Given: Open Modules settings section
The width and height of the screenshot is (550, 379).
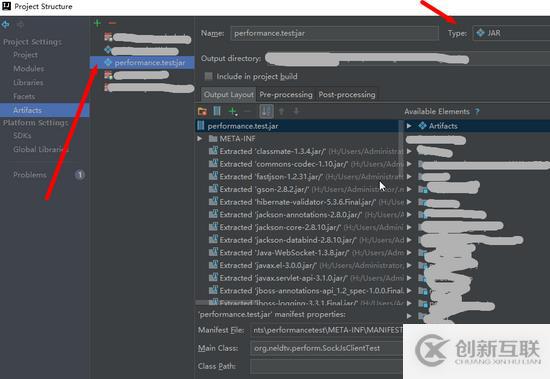Looking at the screenshot, I should click(x=29, y=68).
